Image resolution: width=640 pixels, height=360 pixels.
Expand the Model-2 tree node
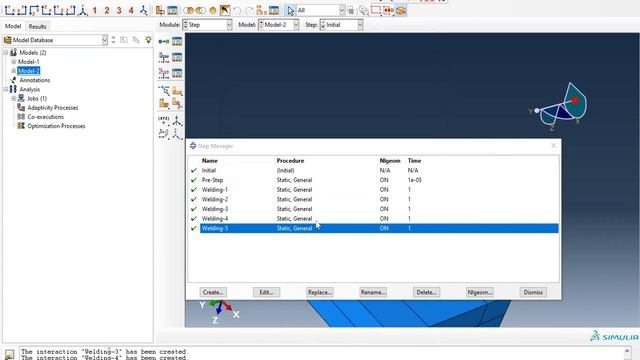[13, 71]
